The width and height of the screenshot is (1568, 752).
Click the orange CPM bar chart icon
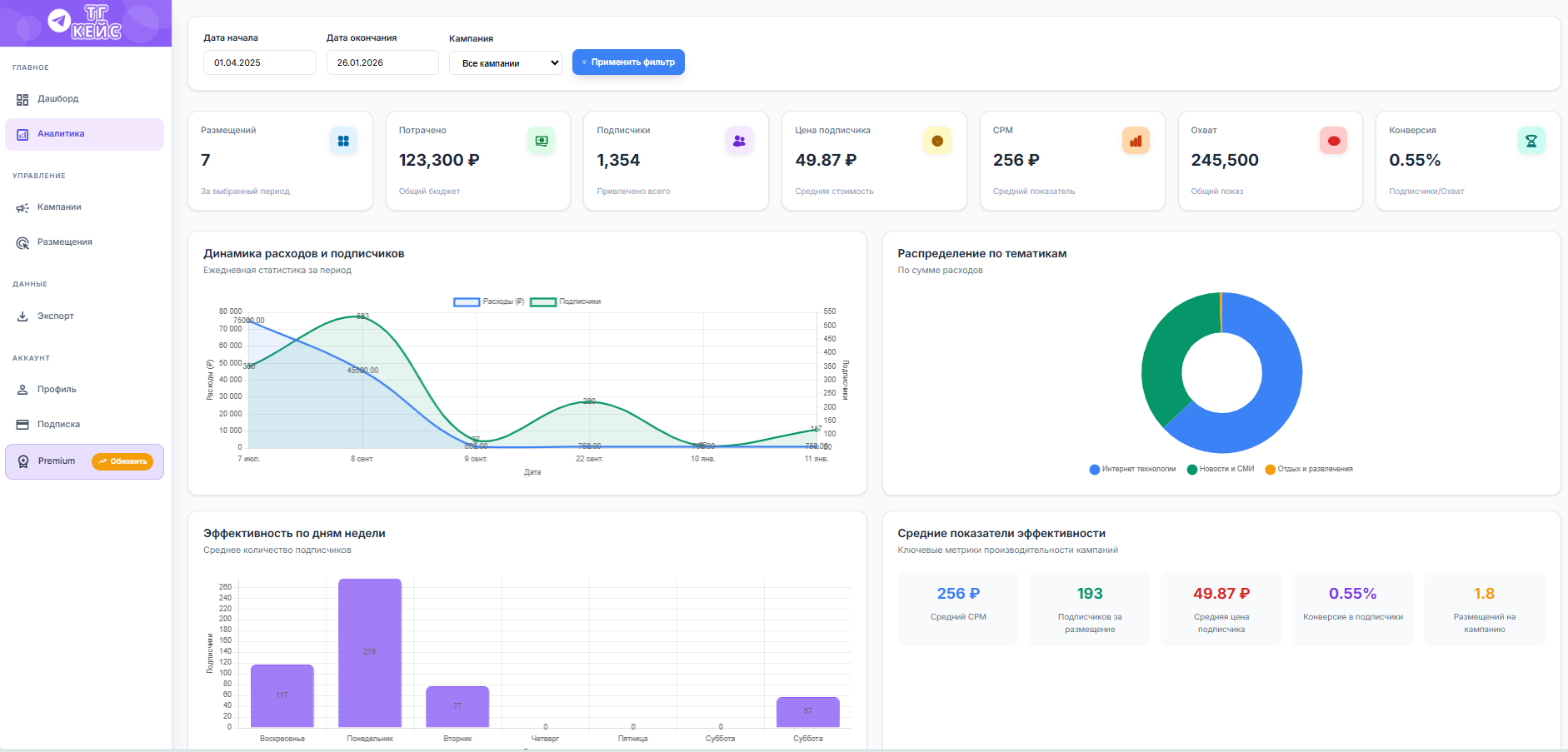(1136, 141)
